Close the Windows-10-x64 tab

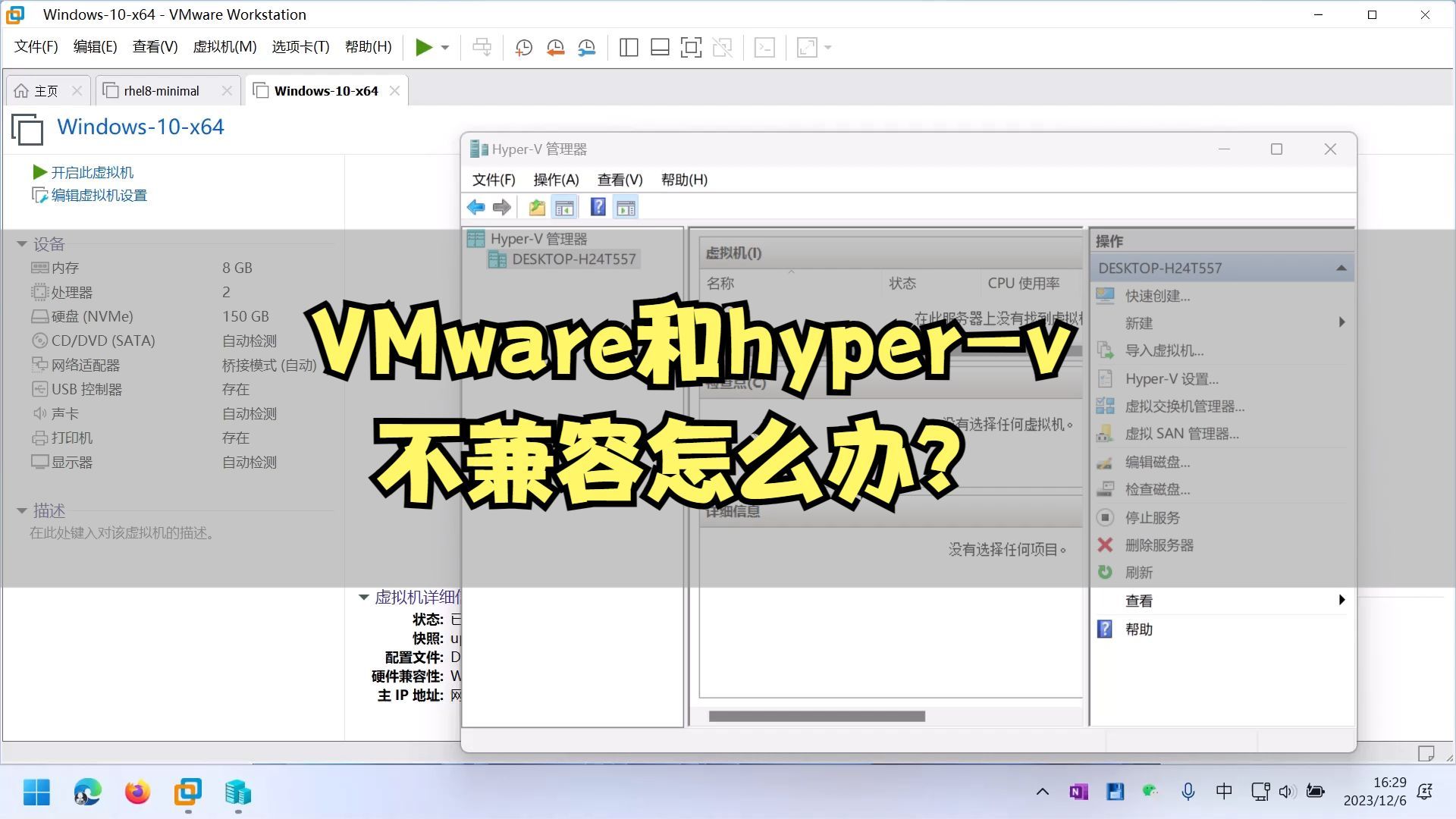pyautogui.click(x=394, y=91)
